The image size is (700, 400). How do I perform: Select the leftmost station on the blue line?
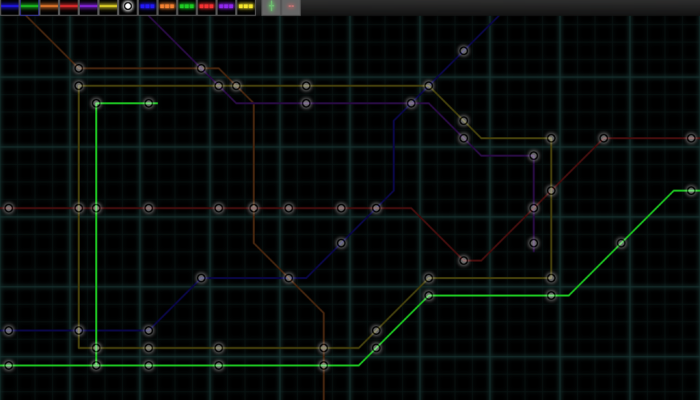8,331
